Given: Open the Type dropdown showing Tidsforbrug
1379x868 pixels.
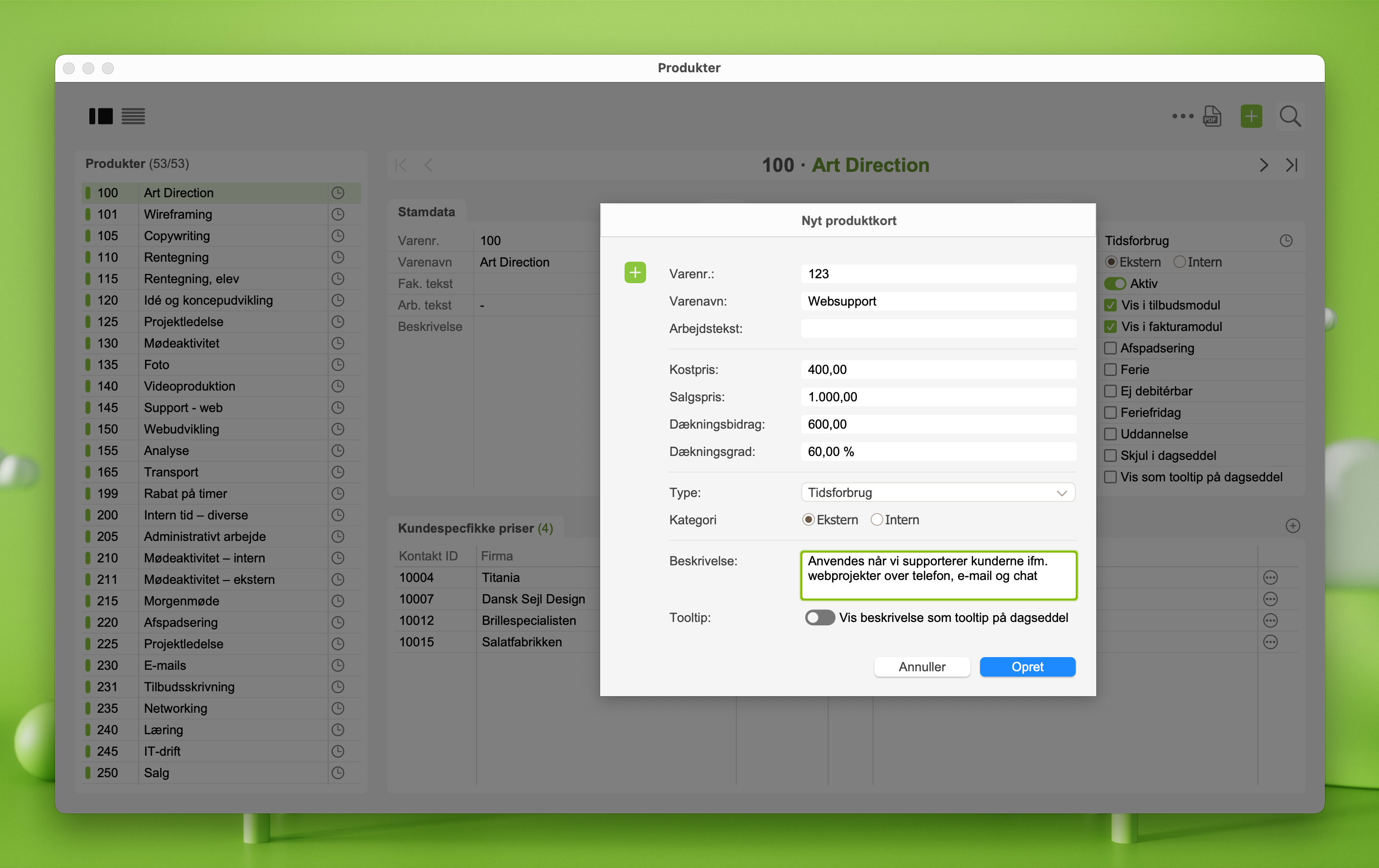Looking at the screenshot, I should click(x=938, y=493).
